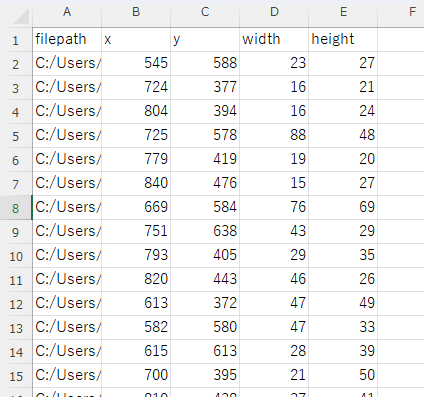
Task: Select cell containing 76
Action: coord(274,208)
